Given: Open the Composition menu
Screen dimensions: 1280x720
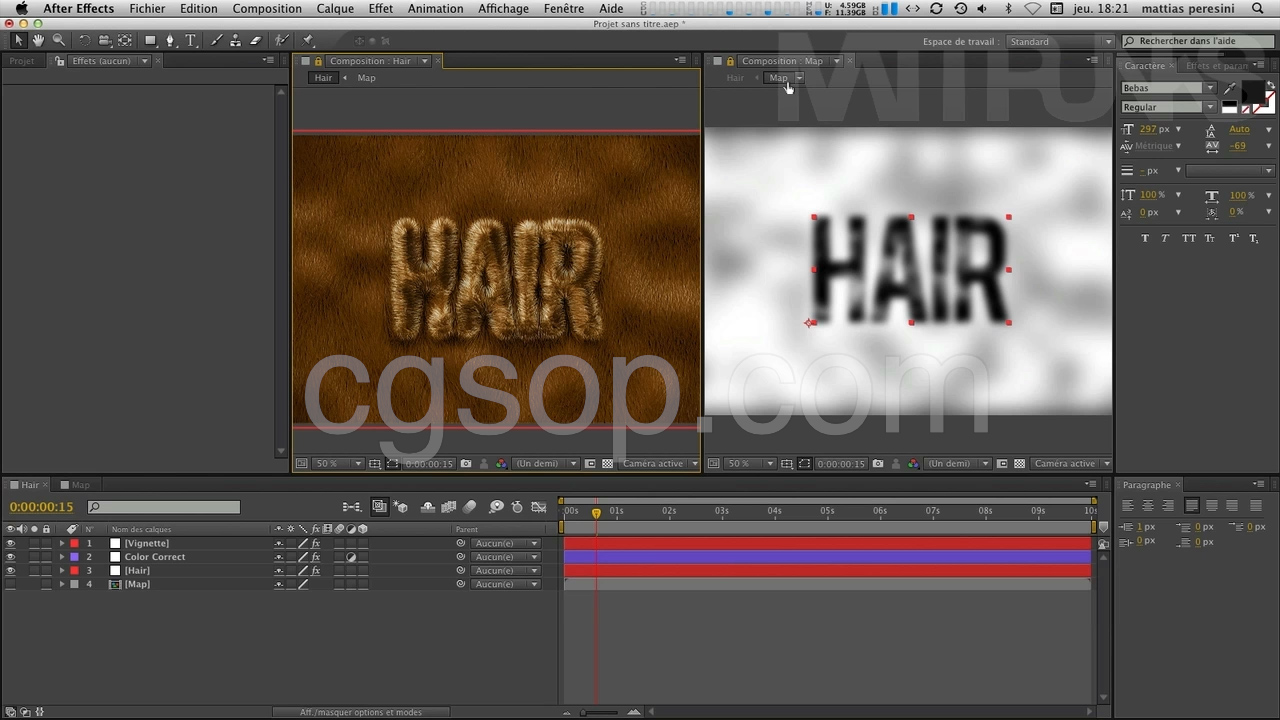Looking at the screenshot, I should tap(267, 8).
